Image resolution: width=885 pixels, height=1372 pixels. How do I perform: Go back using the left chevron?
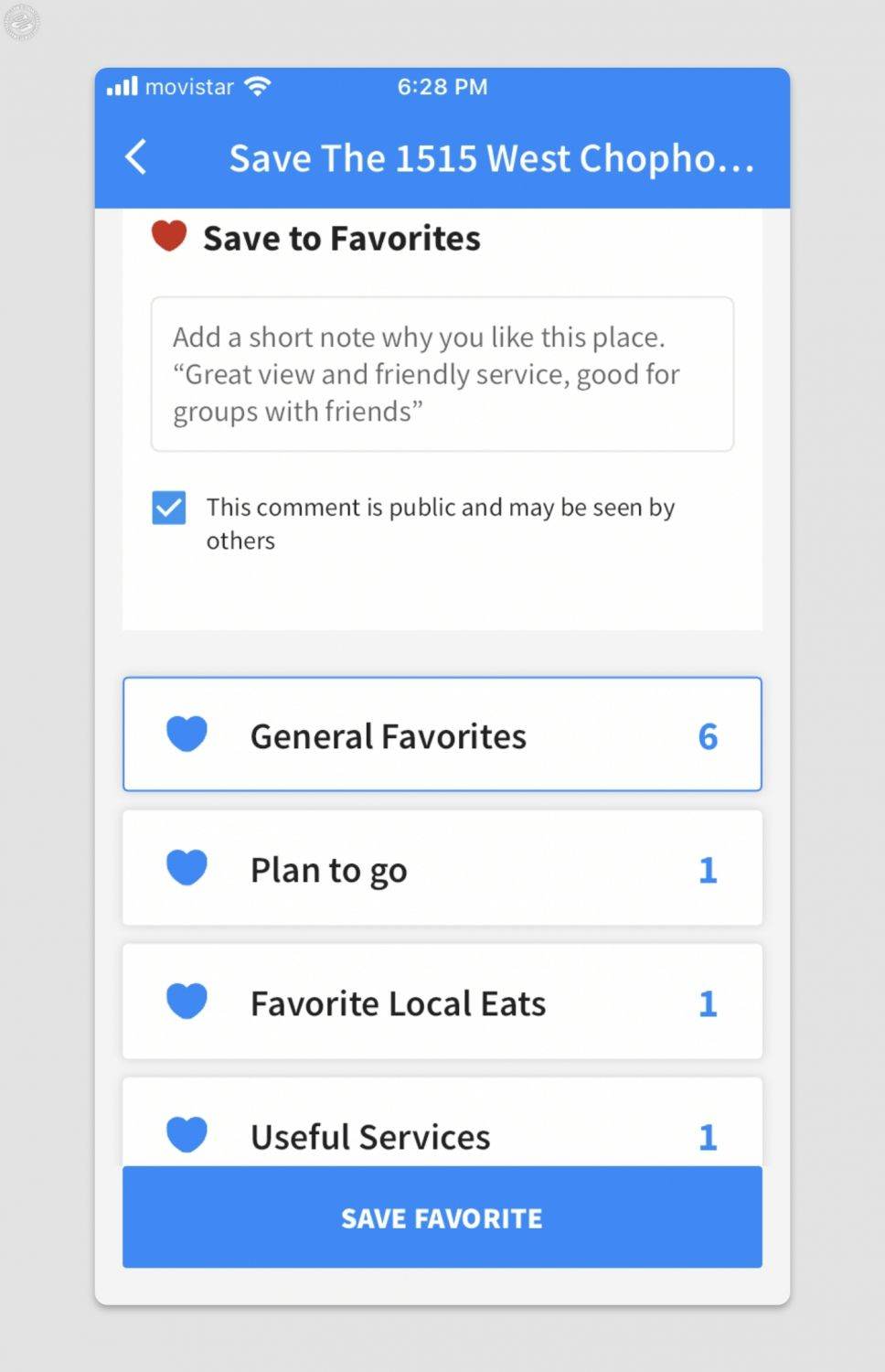click(x=135, y=156)
